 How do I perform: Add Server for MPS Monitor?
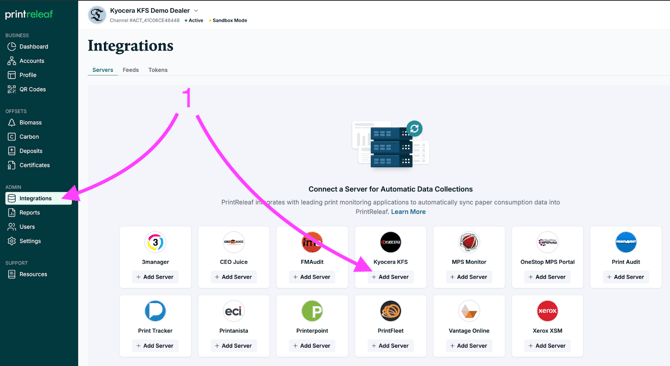pyautogui.click(x=469, y=277)
